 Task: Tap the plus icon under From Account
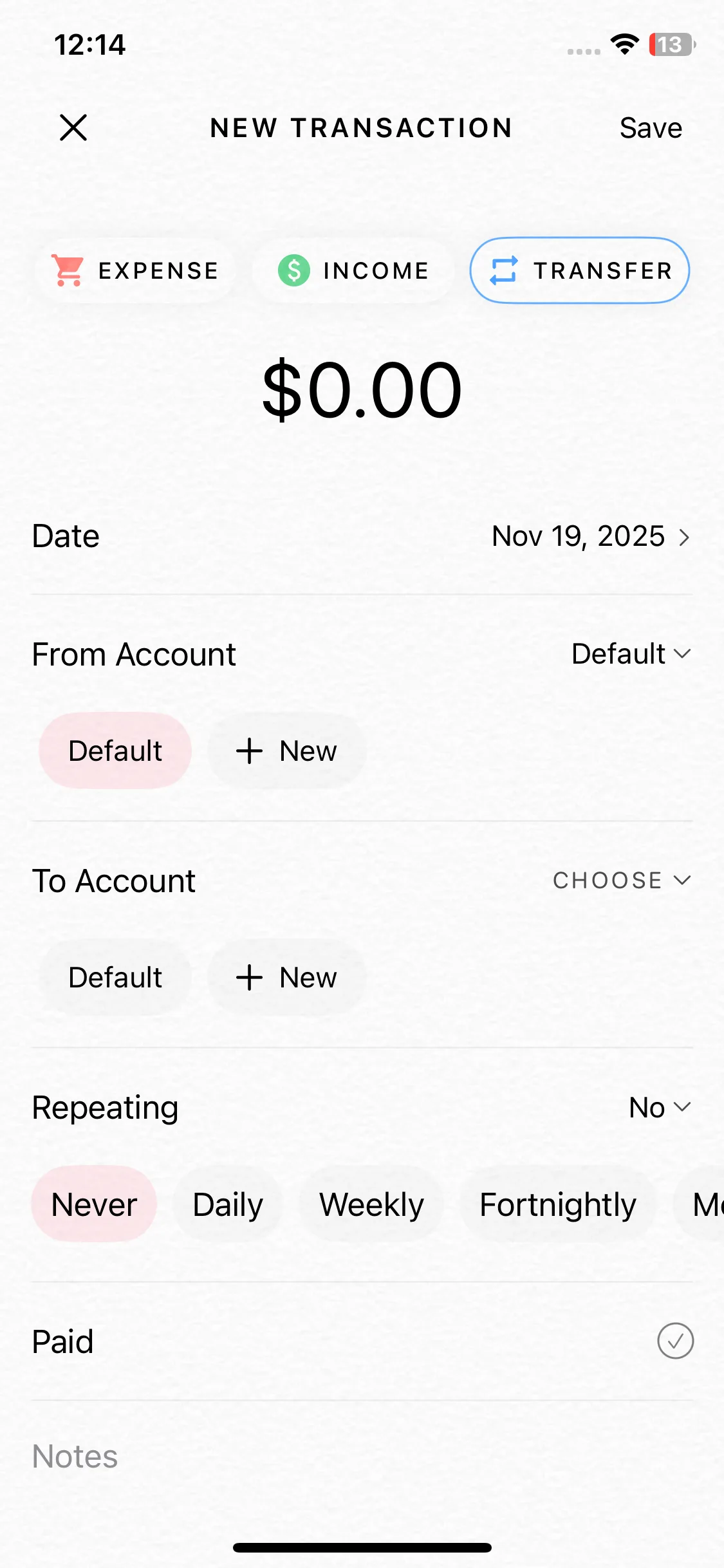[x=249, y=751]
